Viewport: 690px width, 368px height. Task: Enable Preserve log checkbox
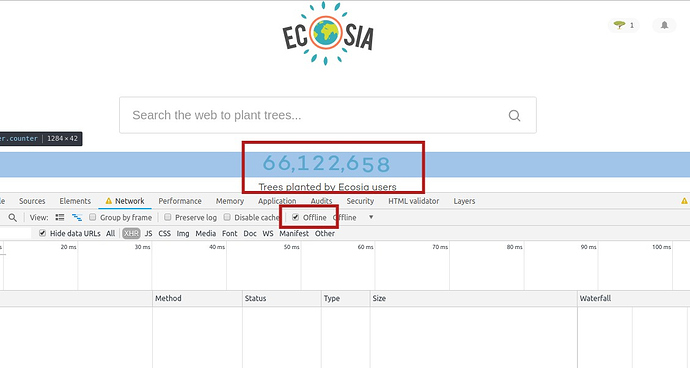click(168, 217)
